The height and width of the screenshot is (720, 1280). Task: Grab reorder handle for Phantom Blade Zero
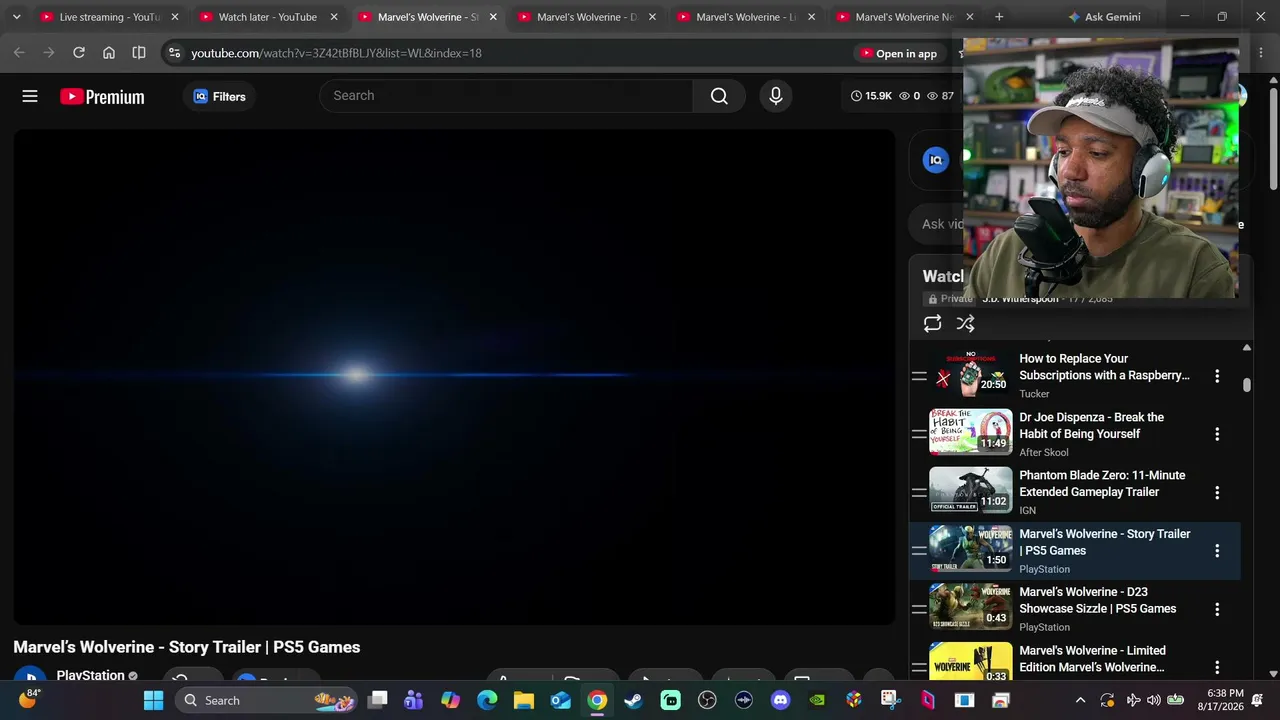[919, 492]
